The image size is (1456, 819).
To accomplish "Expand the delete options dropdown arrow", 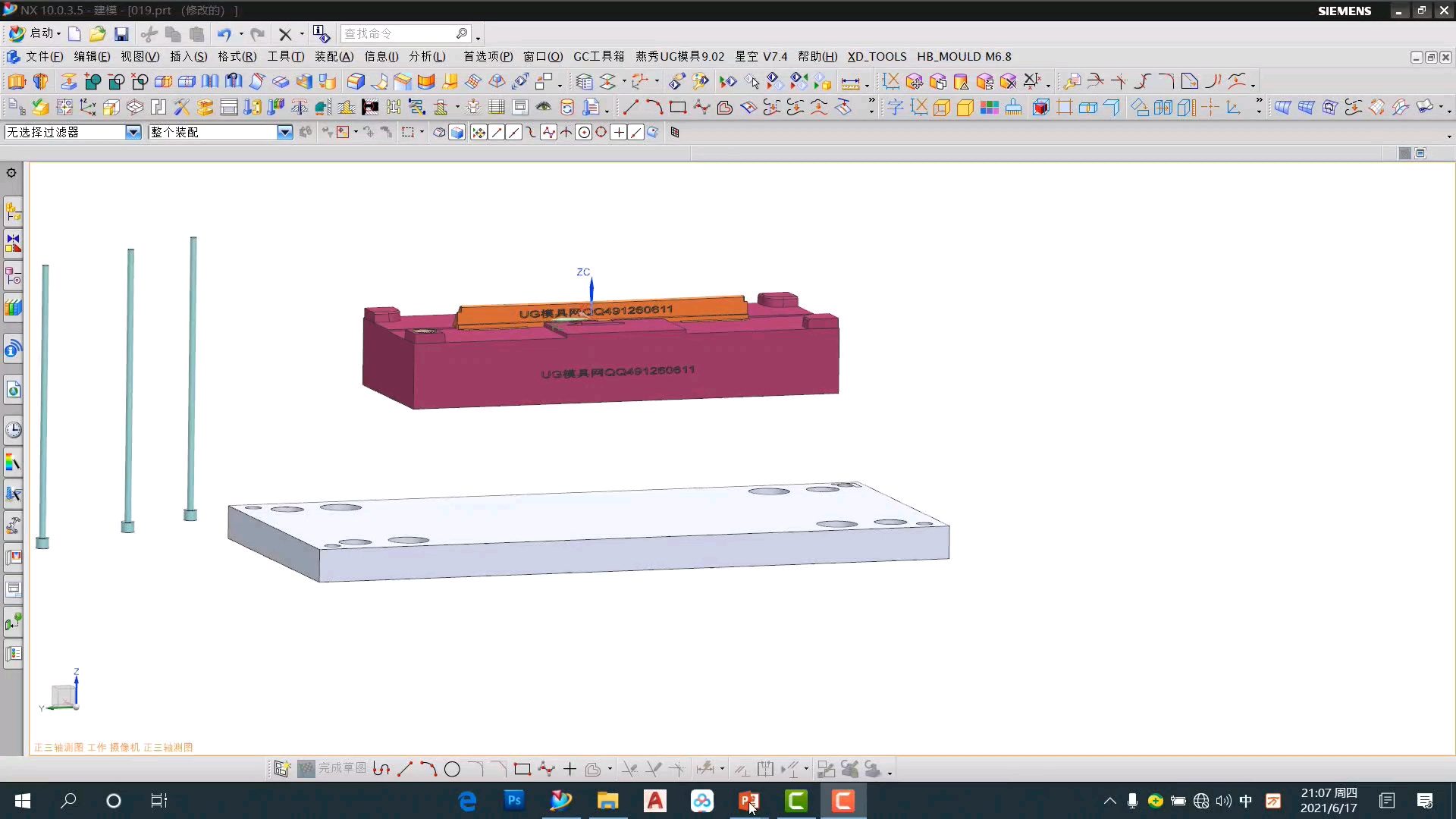I will coord(302,34).
